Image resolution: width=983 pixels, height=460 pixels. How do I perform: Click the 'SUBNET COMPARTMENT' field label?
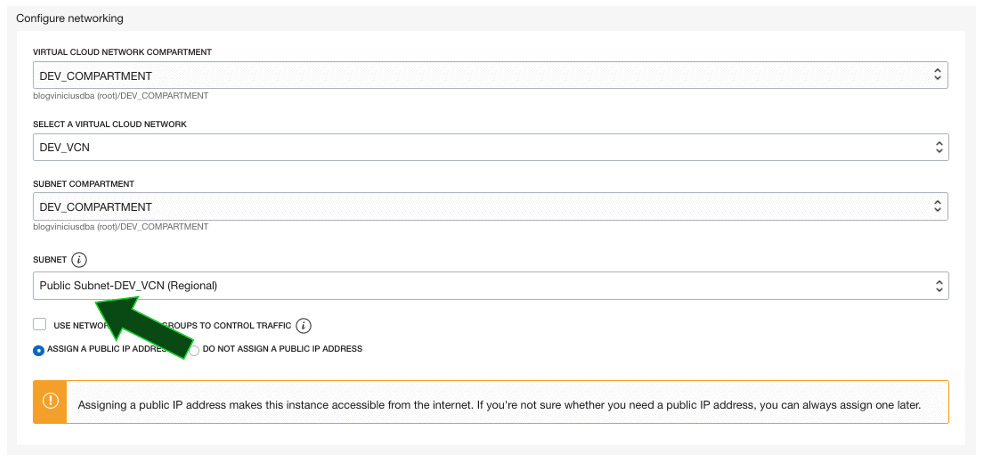pyautogui.click(x=84, y=184)
